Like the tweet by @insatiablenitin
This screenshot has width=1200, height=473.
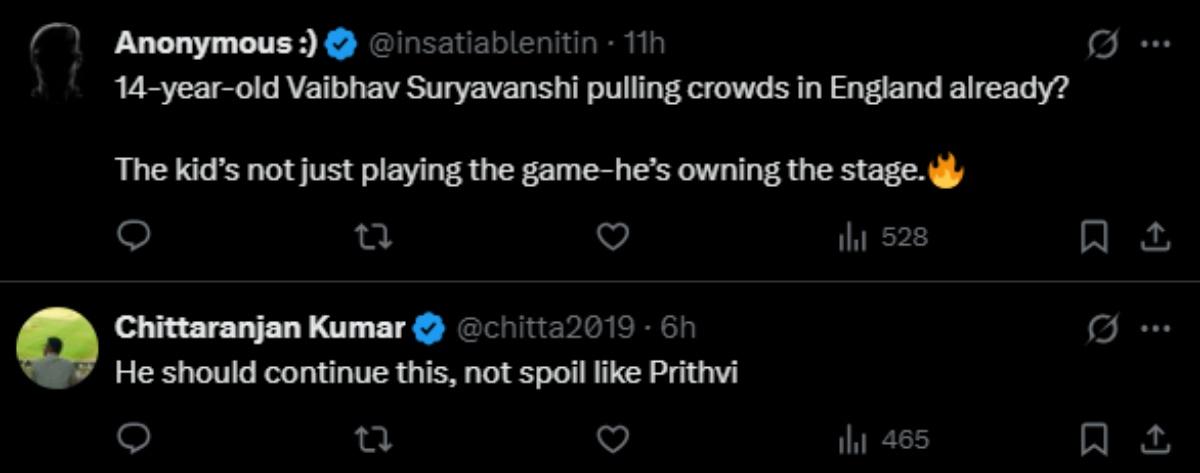(613, 236)
